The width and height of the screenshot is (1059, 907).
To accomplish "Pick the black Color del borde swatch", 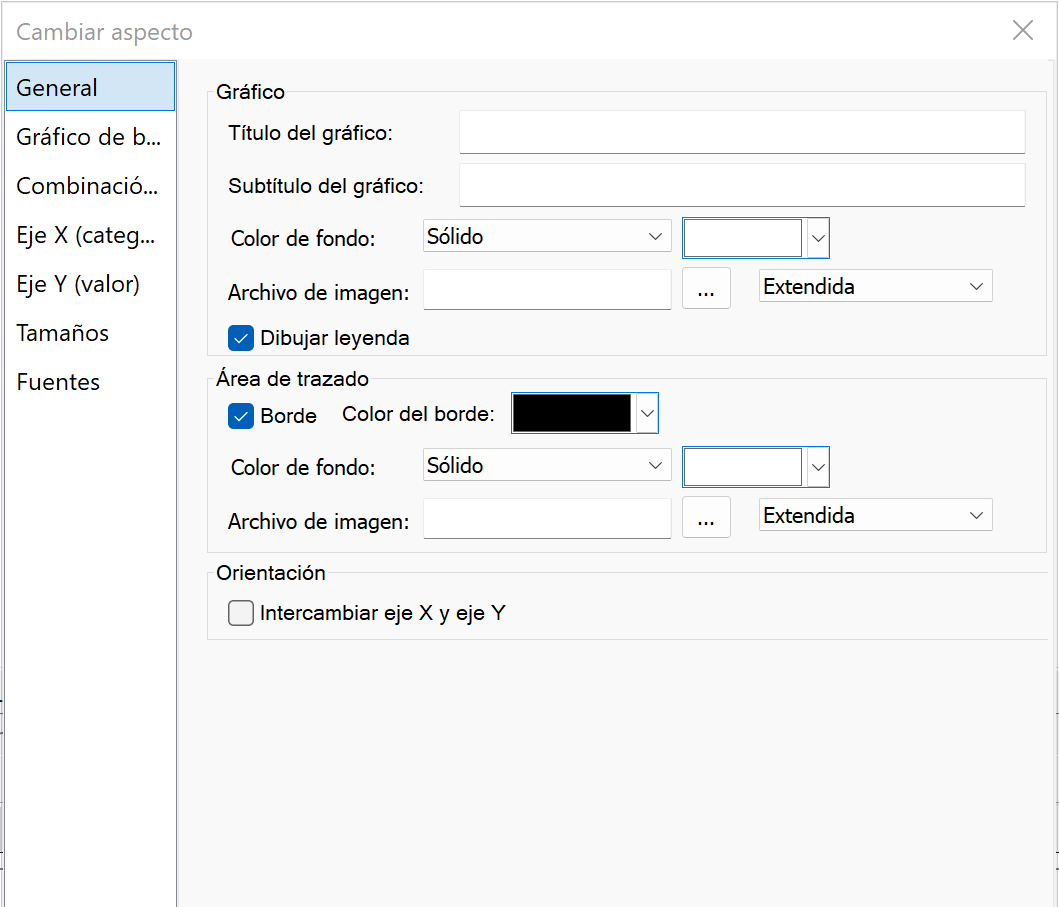I will (x=572, y=413).
